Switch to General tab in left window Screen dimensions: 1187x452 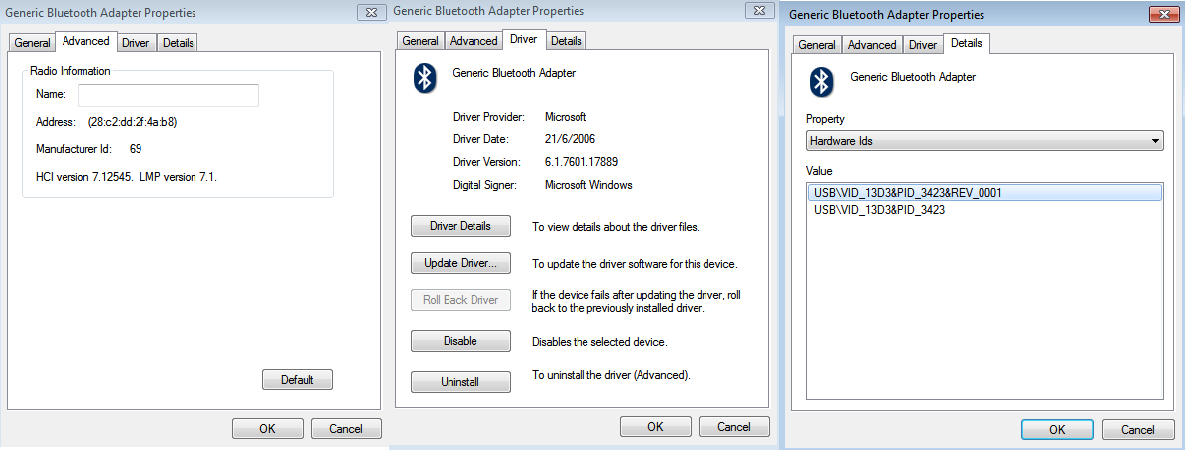click(x=33, y=43)
